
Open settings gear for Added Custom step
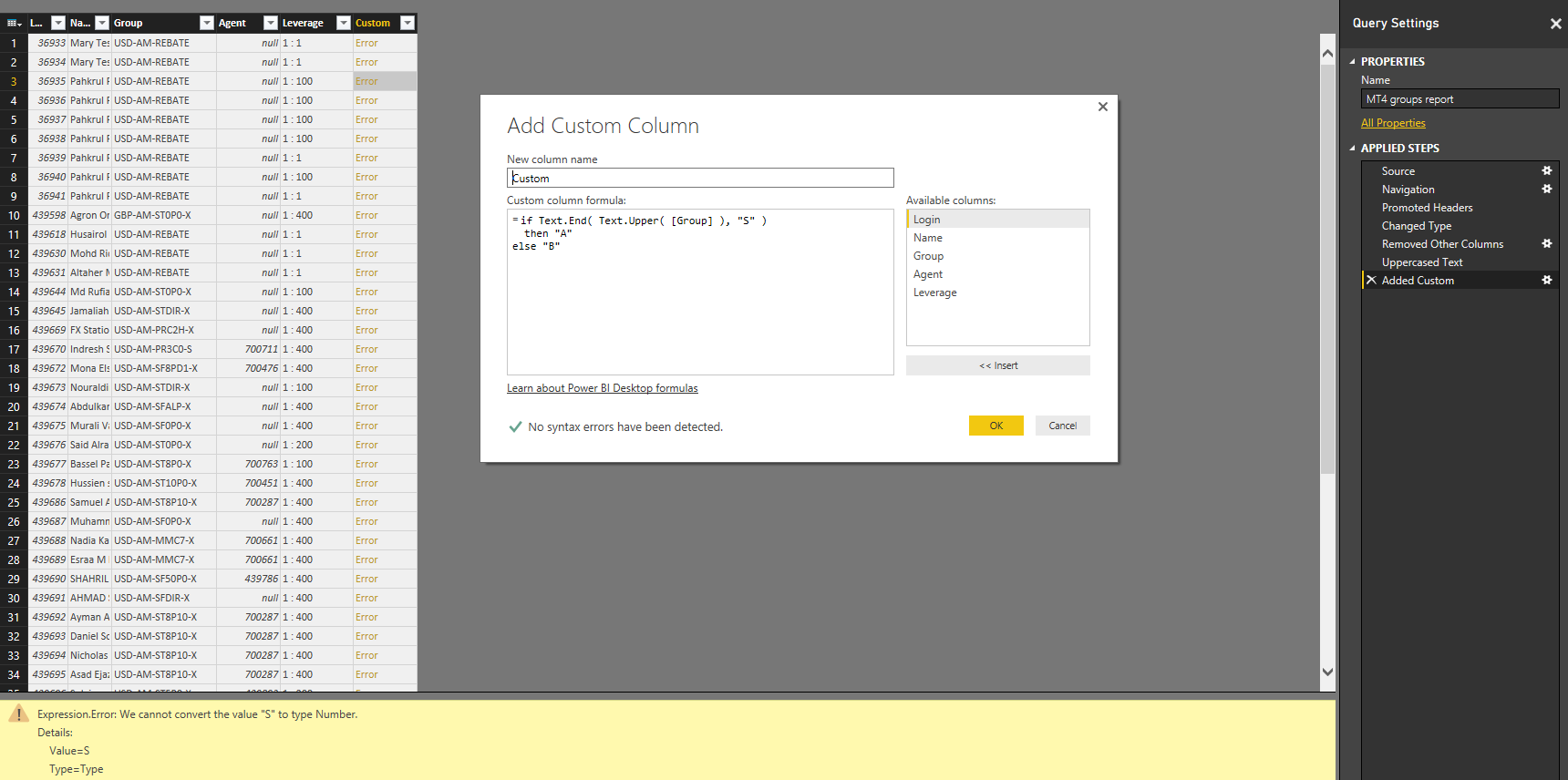[1546, 281]
